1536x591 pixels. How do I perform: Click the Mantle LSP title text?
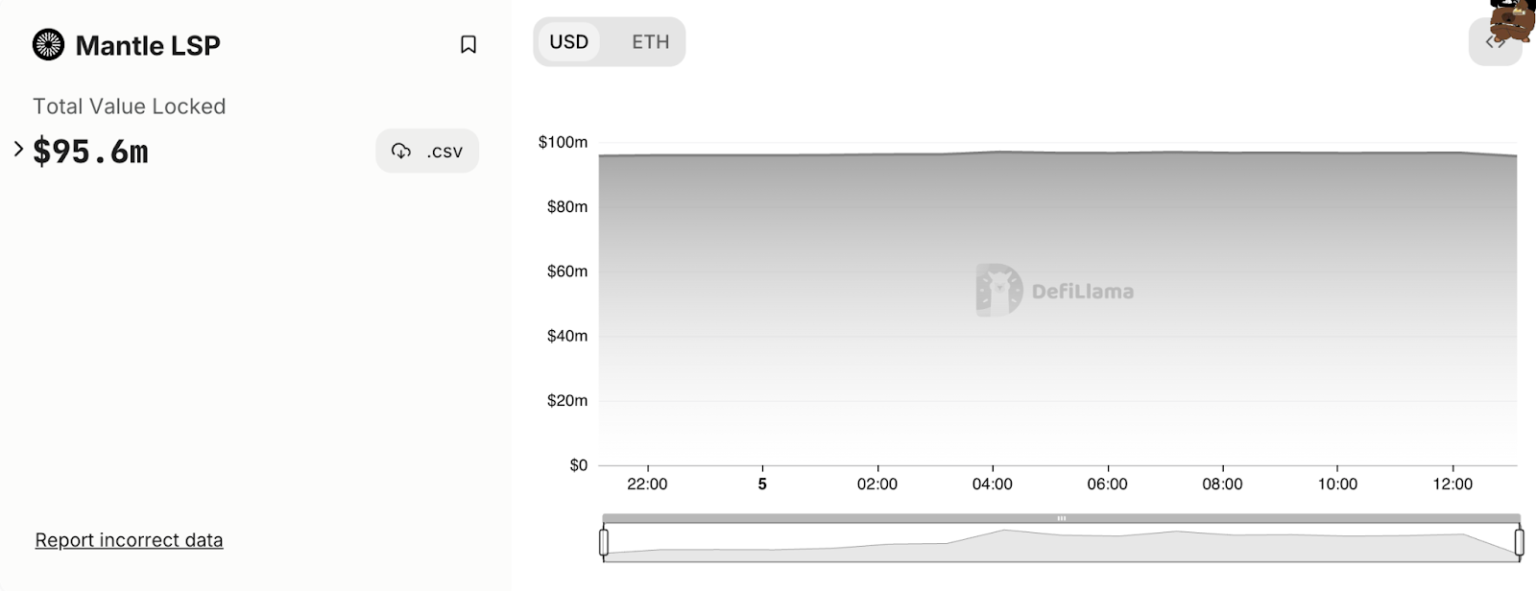(148, 46)
